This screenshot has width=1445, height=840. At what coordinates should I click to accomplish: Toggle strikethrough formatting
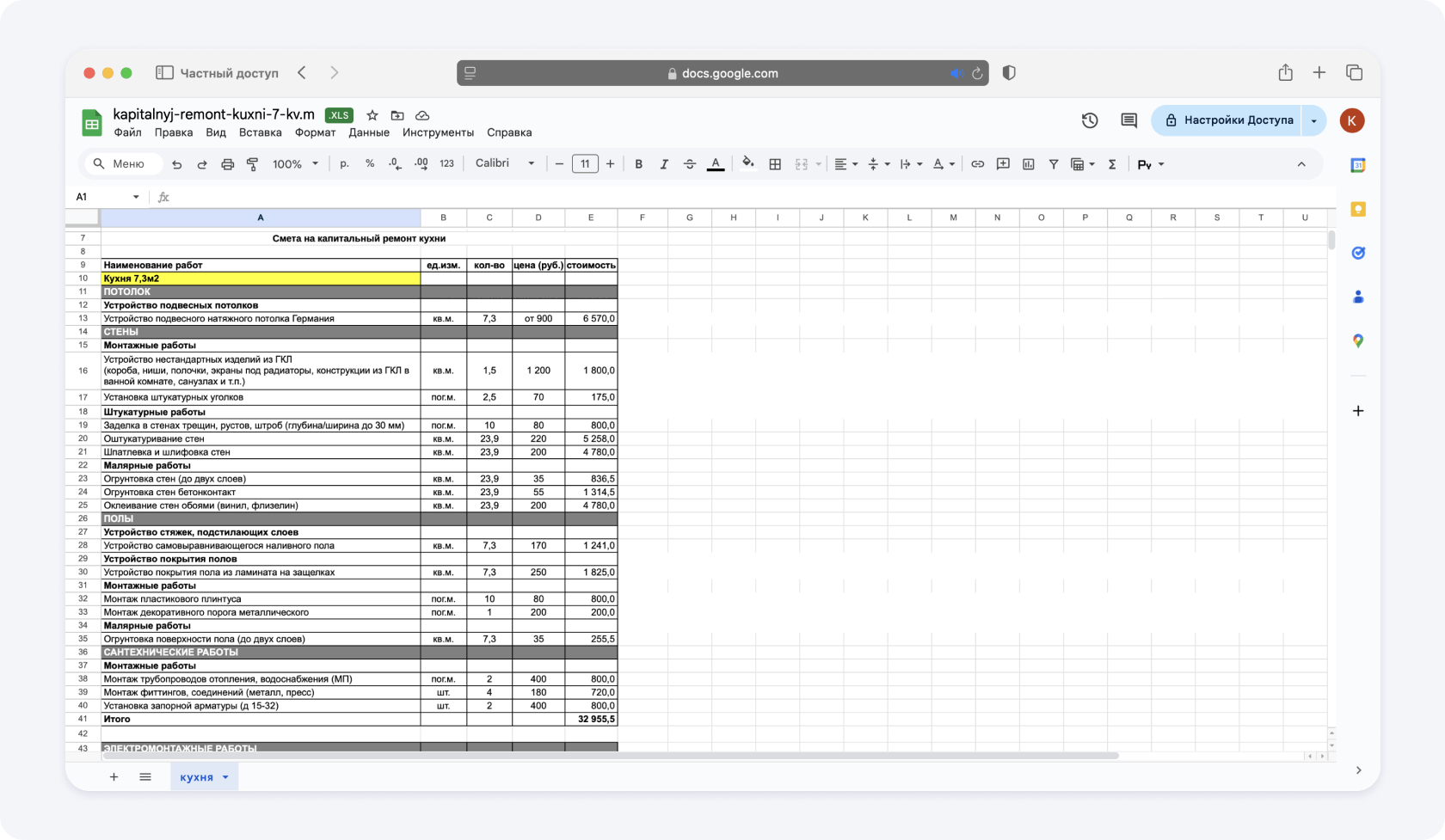coord(689,164)
